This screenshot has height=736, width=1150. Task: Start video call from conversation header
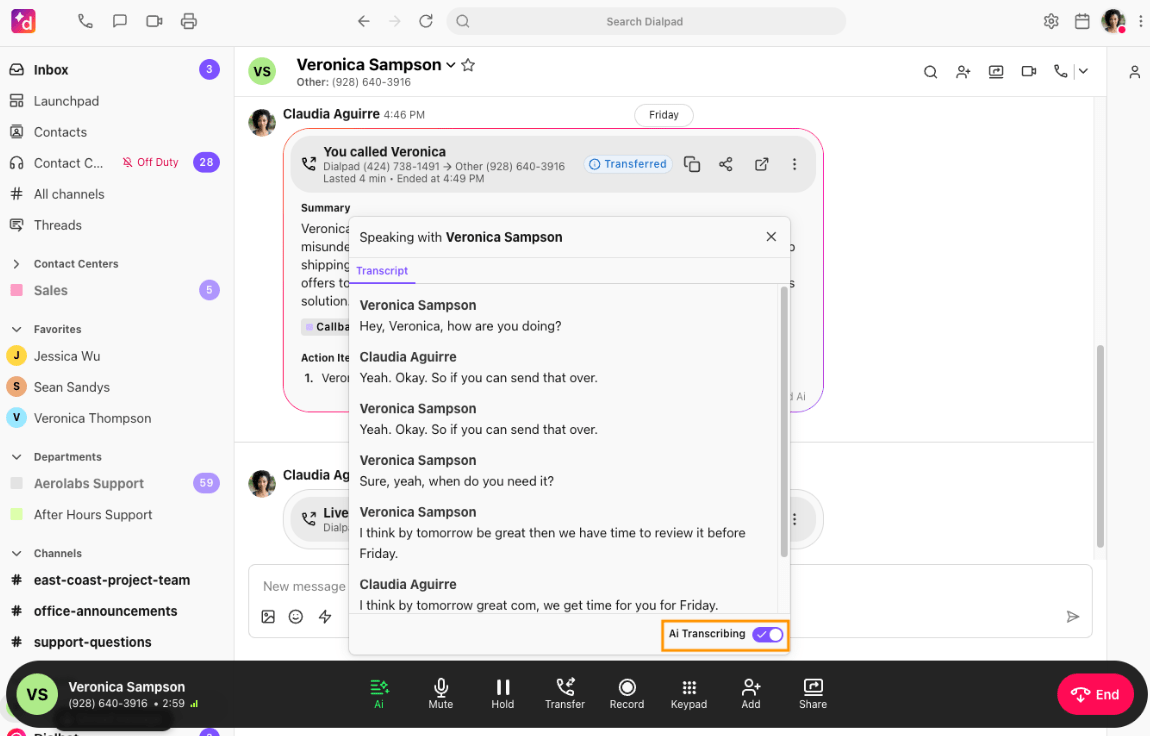(1028, 72)
